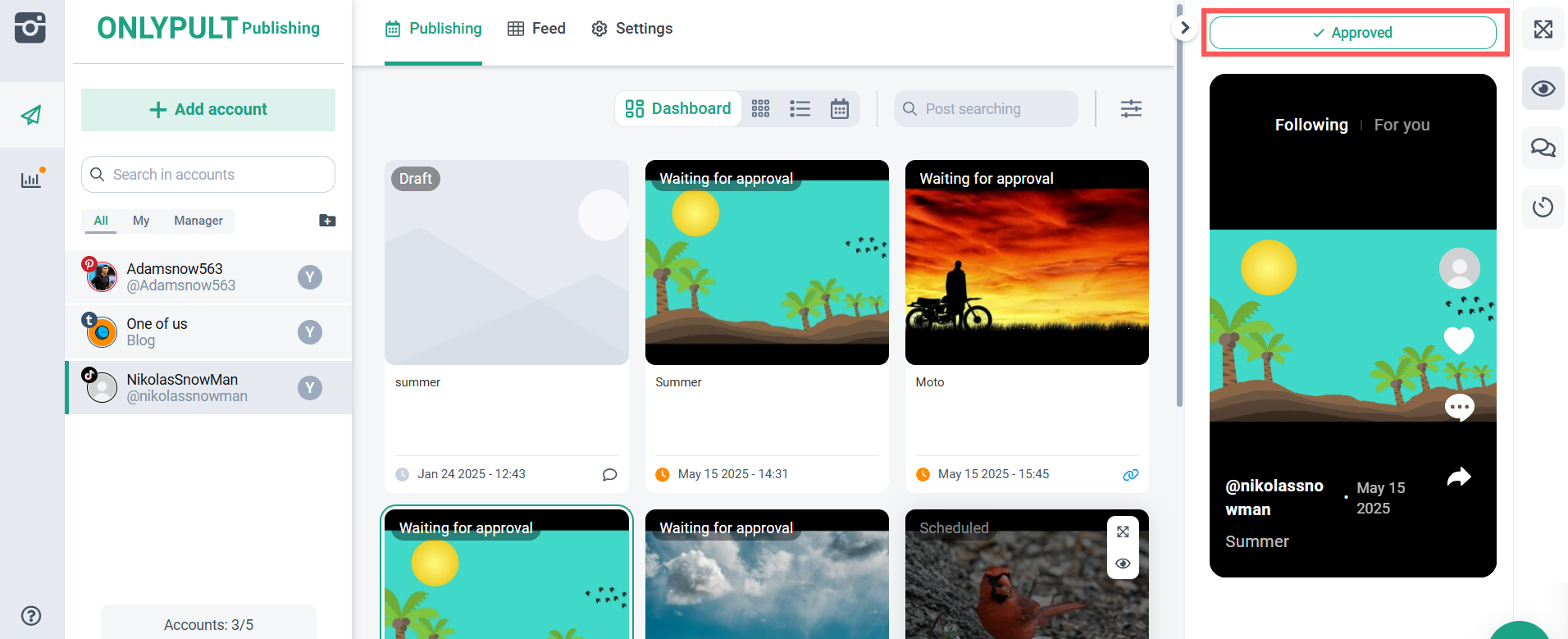The height and width of the screenshot is (639, 1568).
Task: Click the add folder icon
Action: 327,221
